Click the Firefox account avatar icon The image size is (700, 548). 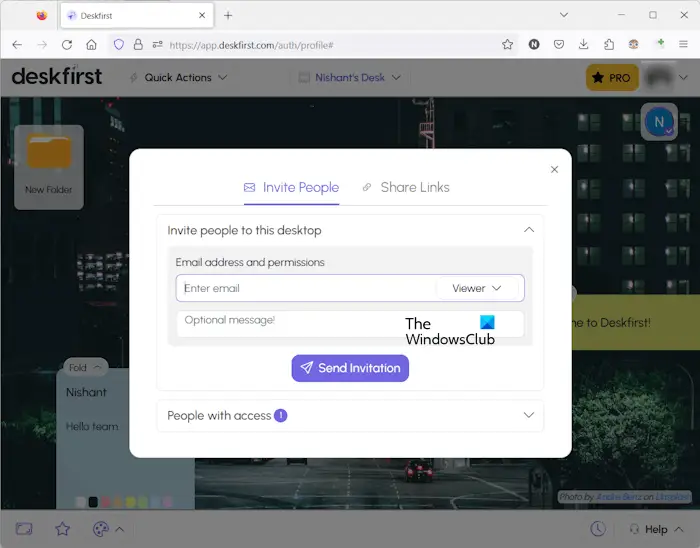point(633,44)
